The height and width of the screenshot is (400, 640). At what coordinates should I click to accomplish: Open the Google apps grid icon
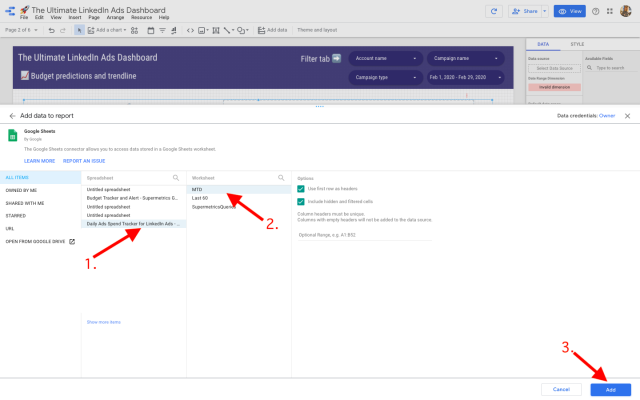[x=610, y=11]
